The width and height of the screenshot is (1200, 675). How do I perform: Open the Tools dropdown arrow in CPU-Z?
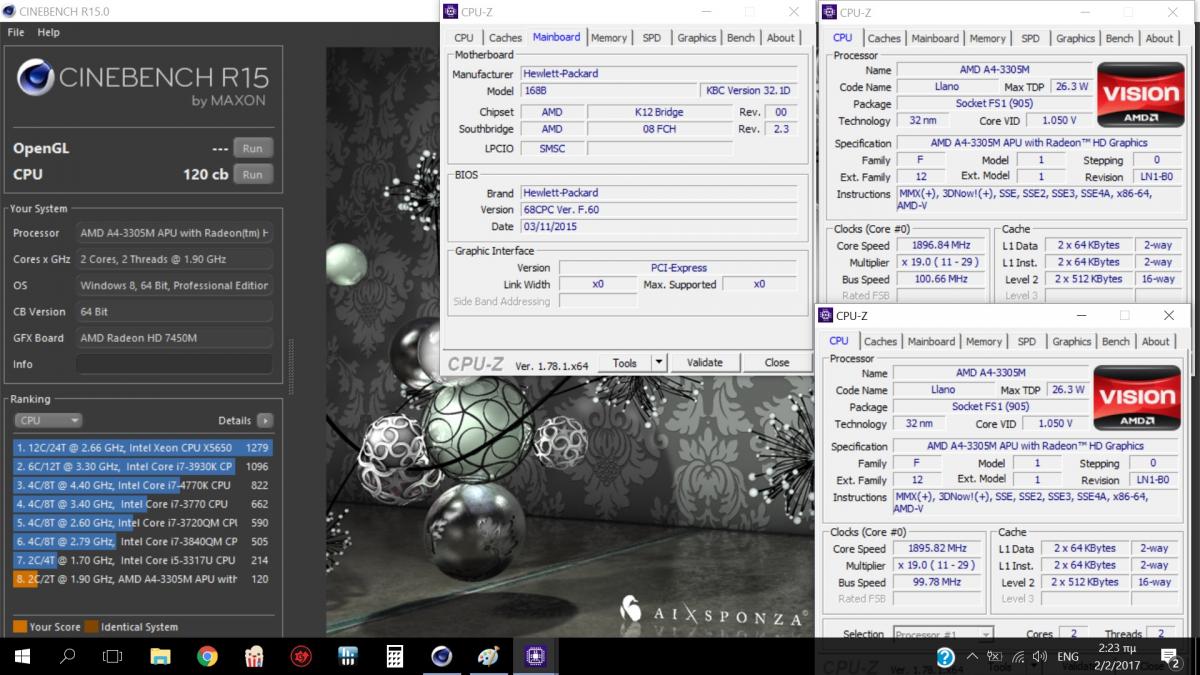coord(659,363)
